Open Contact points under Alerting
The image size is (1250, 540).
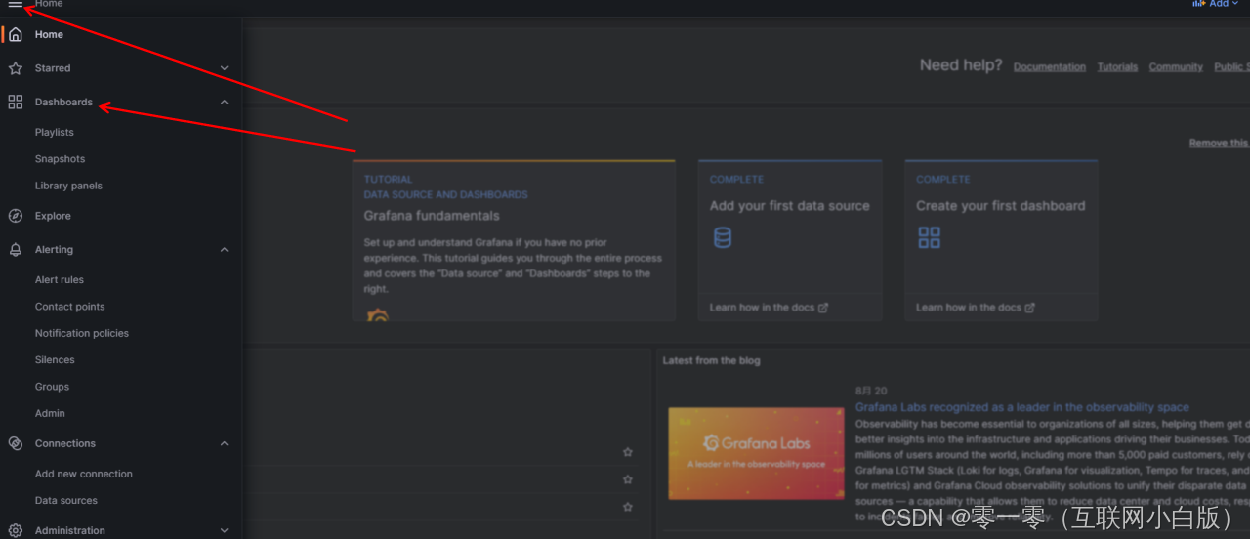70,307
